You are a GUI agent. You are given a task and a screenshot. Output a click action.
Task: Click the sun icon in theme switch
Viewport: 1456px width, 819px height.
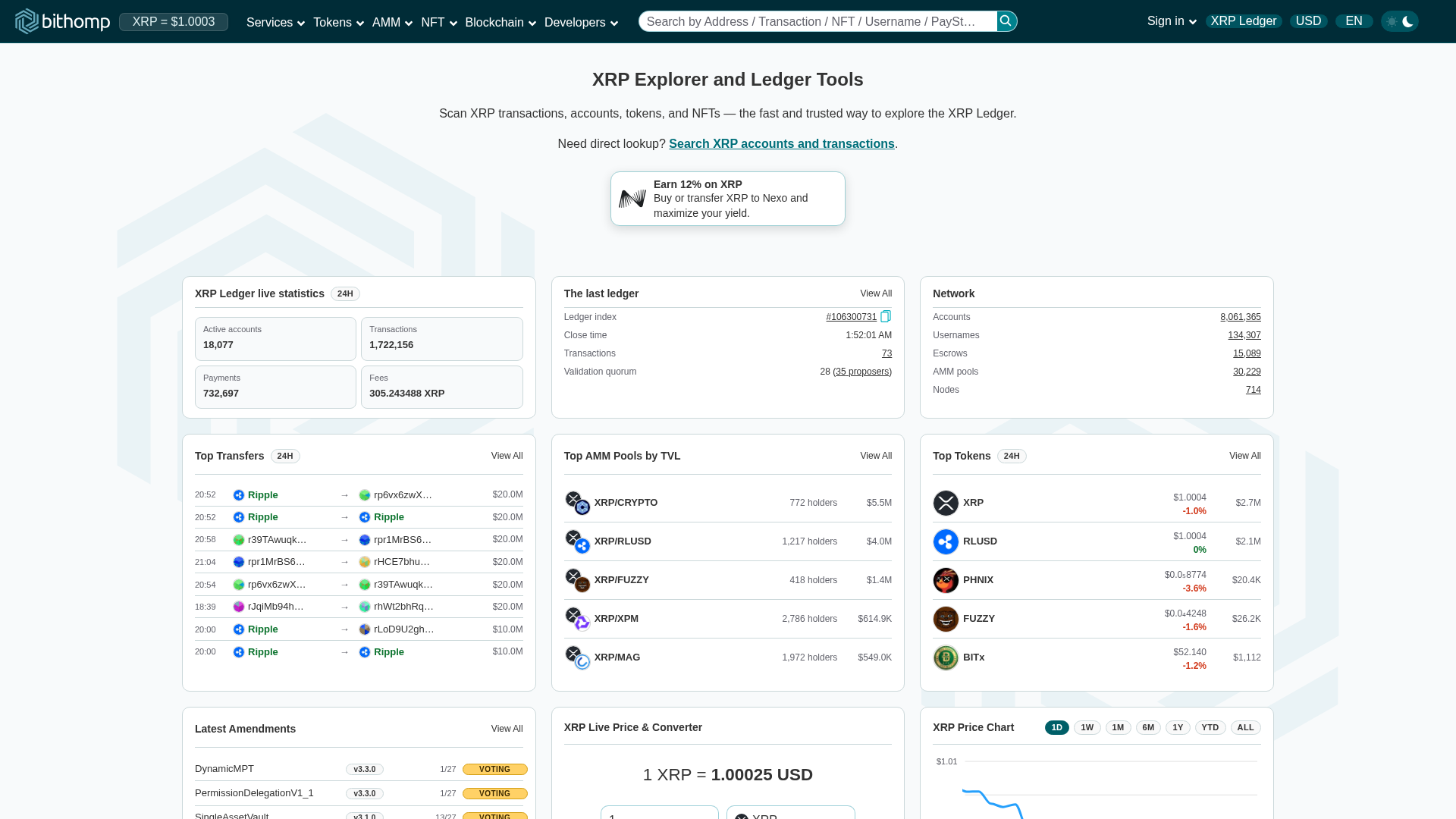[x=1392, y=22]
